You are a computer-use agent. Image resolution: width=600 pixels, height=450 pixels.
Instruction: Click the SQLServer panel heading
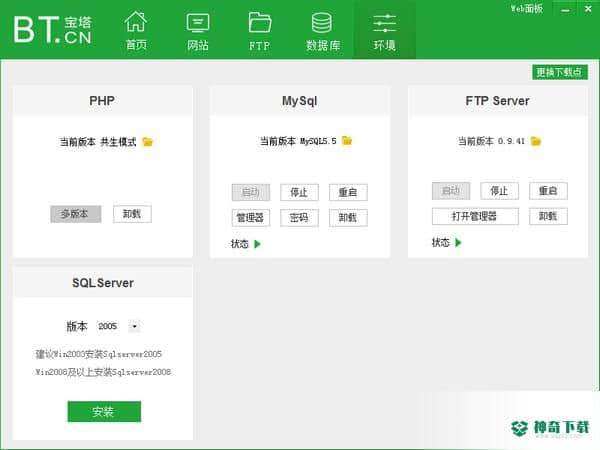(x=103, y=283)
